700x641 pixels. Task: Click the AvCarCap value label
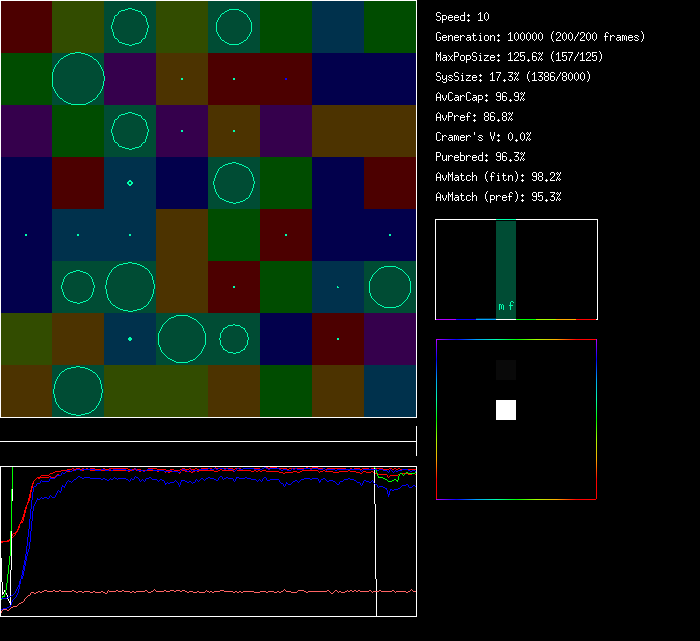pyautogui.click(x=480, y=97)
